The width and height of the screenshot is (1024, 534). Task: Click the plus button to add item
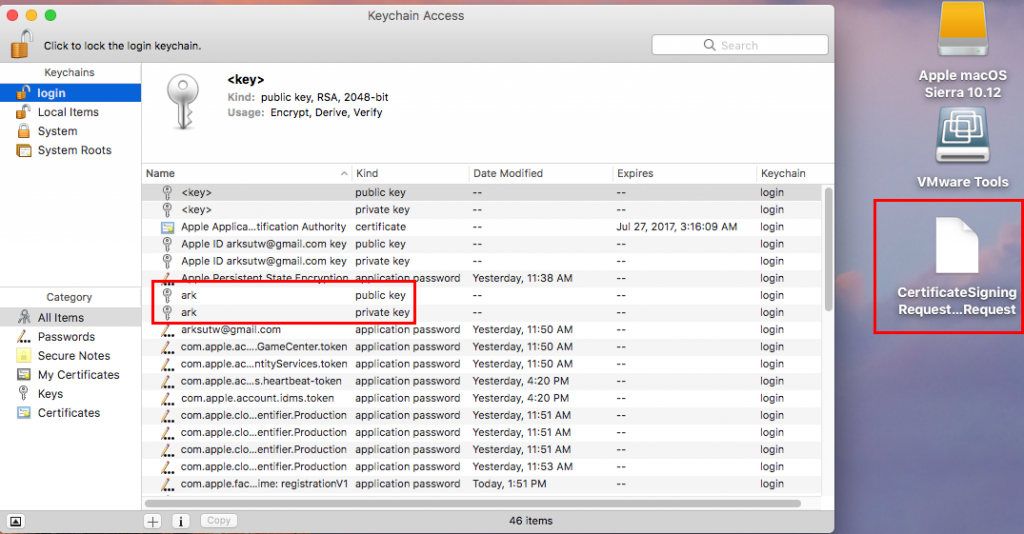[153, 521]
